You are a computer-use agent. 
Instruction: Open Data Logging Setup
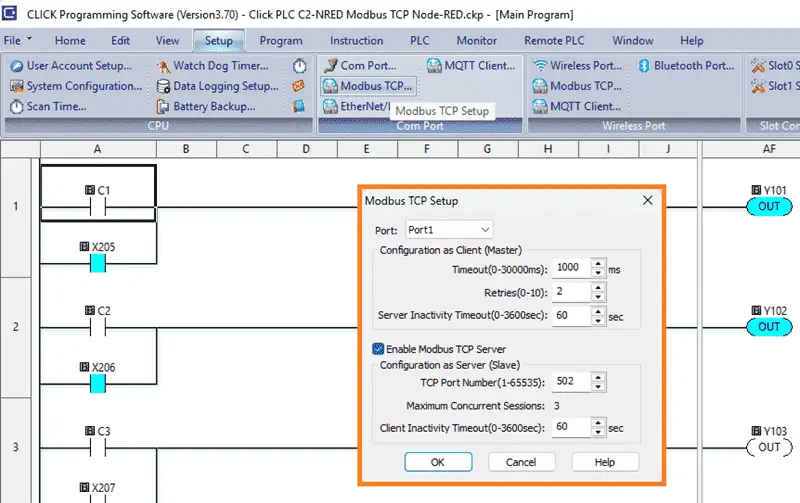coord(218,86)
